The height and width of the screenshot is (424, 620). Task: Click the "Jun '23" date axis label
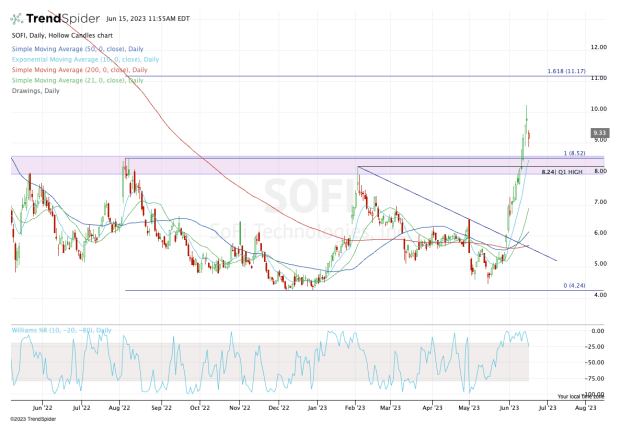click(x=509, y=408)
